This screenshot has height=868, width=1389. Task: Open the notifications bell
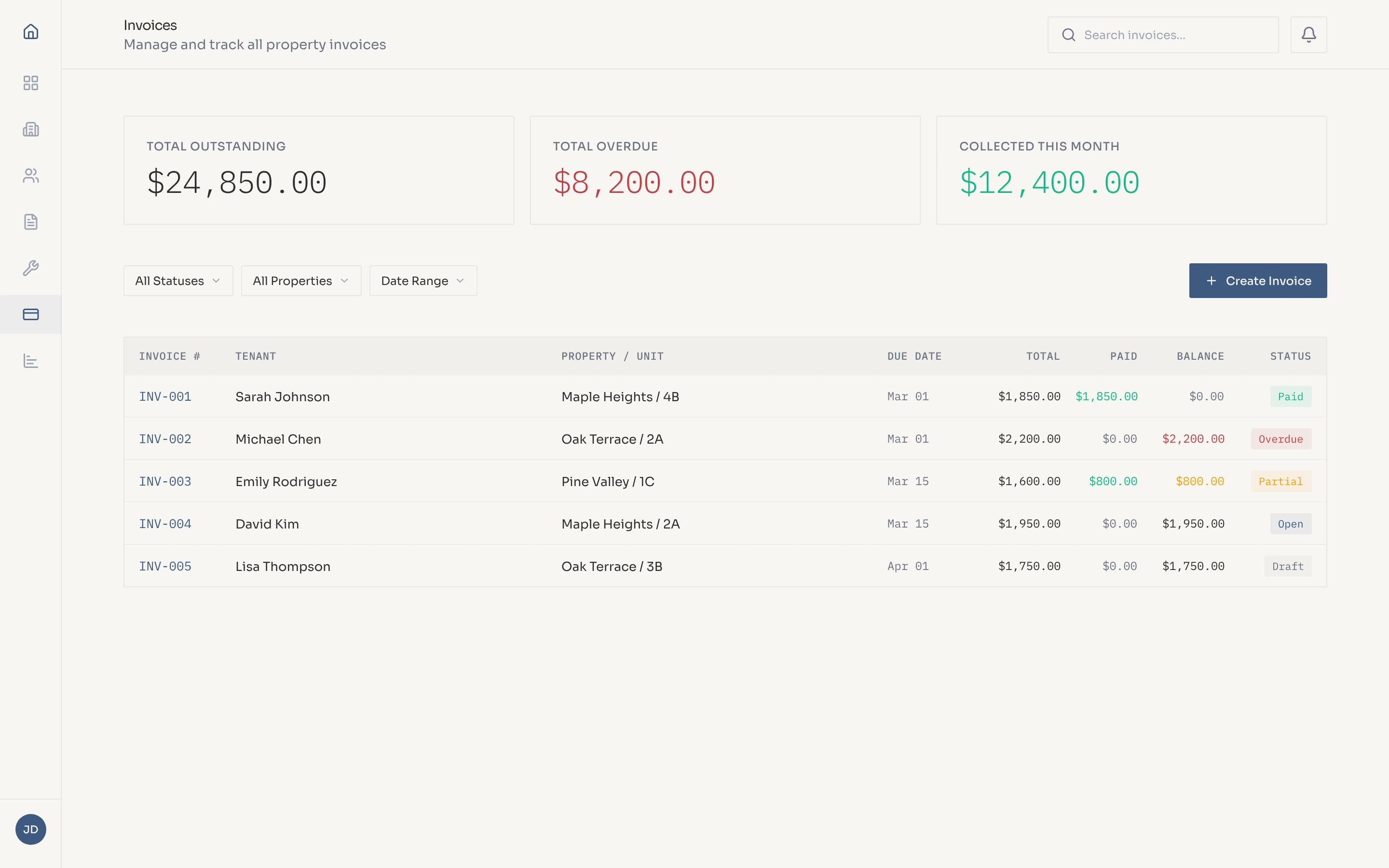(x=1308, y=34)
